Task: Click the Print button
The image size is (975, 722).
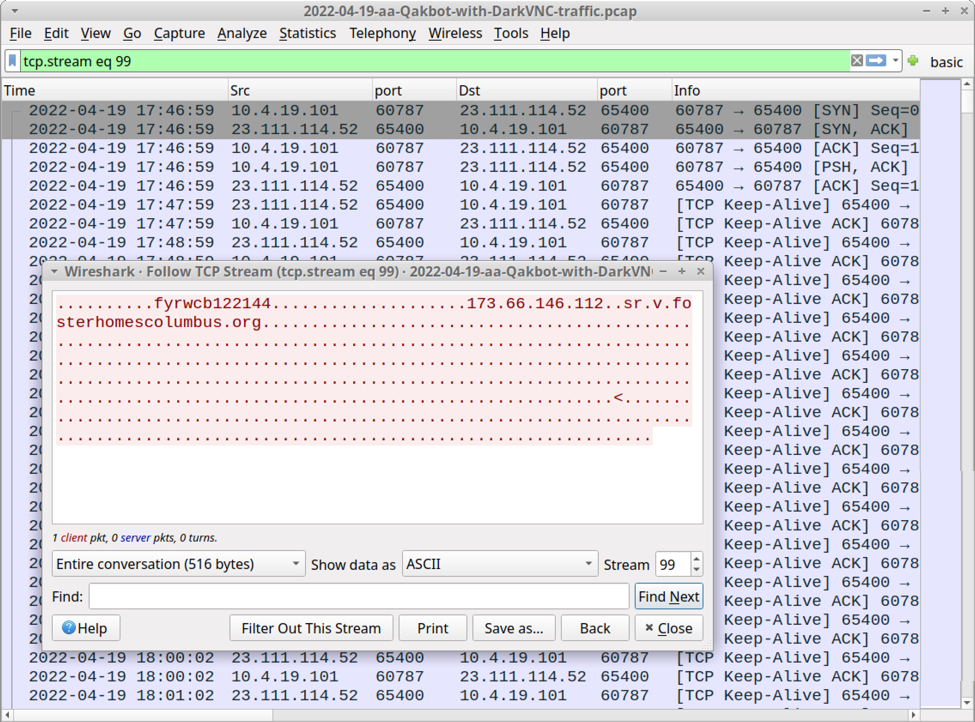Action: click(x=433, y=628)
